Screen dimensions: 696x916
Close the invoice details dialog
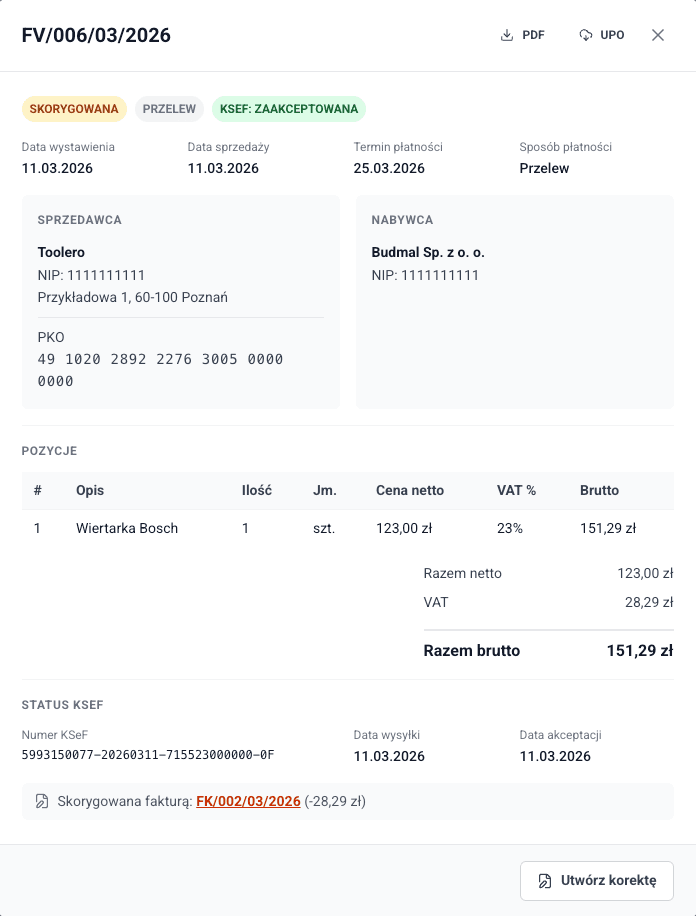point(658,35)
